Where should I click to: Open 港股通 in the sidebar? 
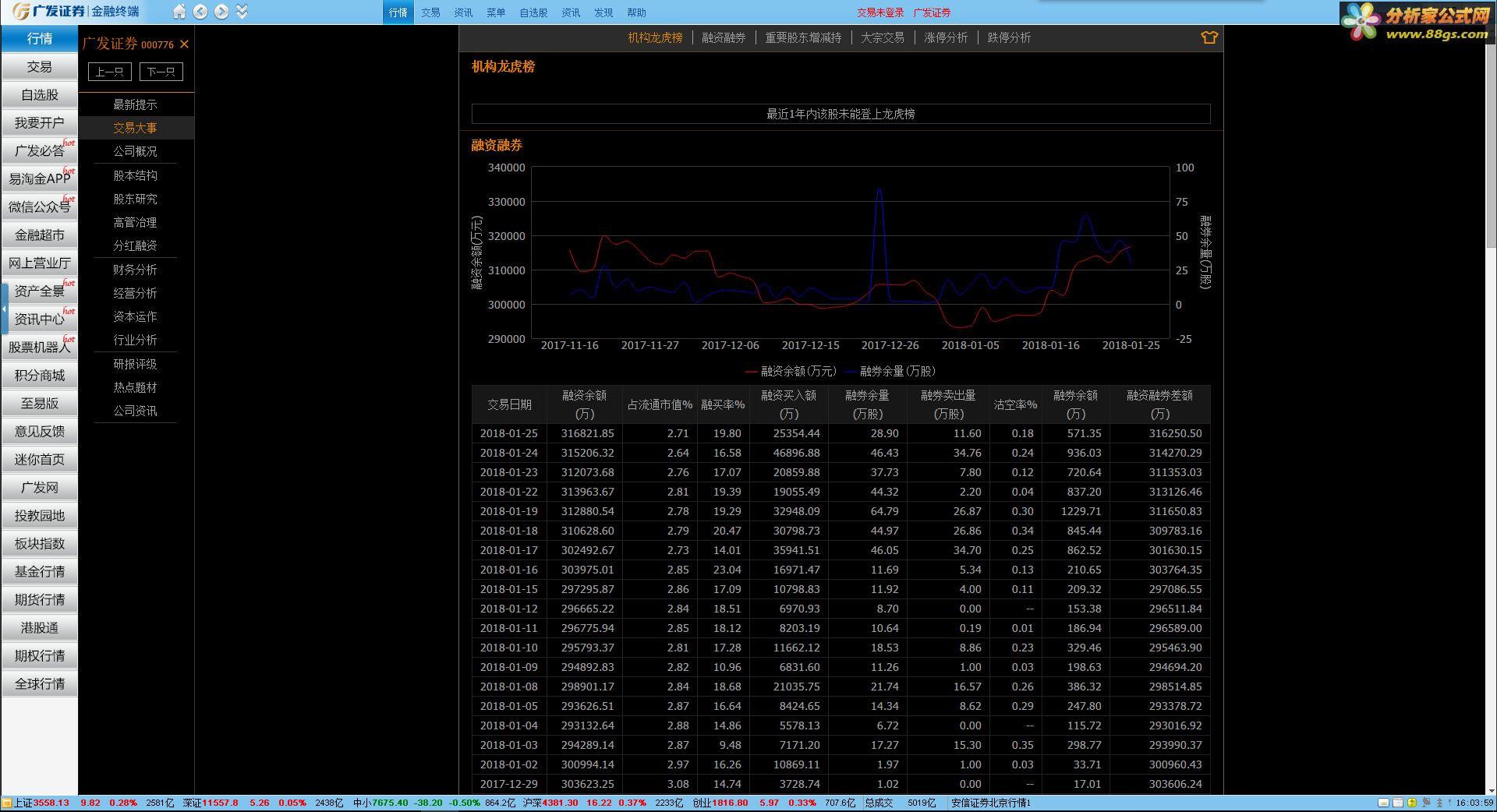(x=40, y=628)
